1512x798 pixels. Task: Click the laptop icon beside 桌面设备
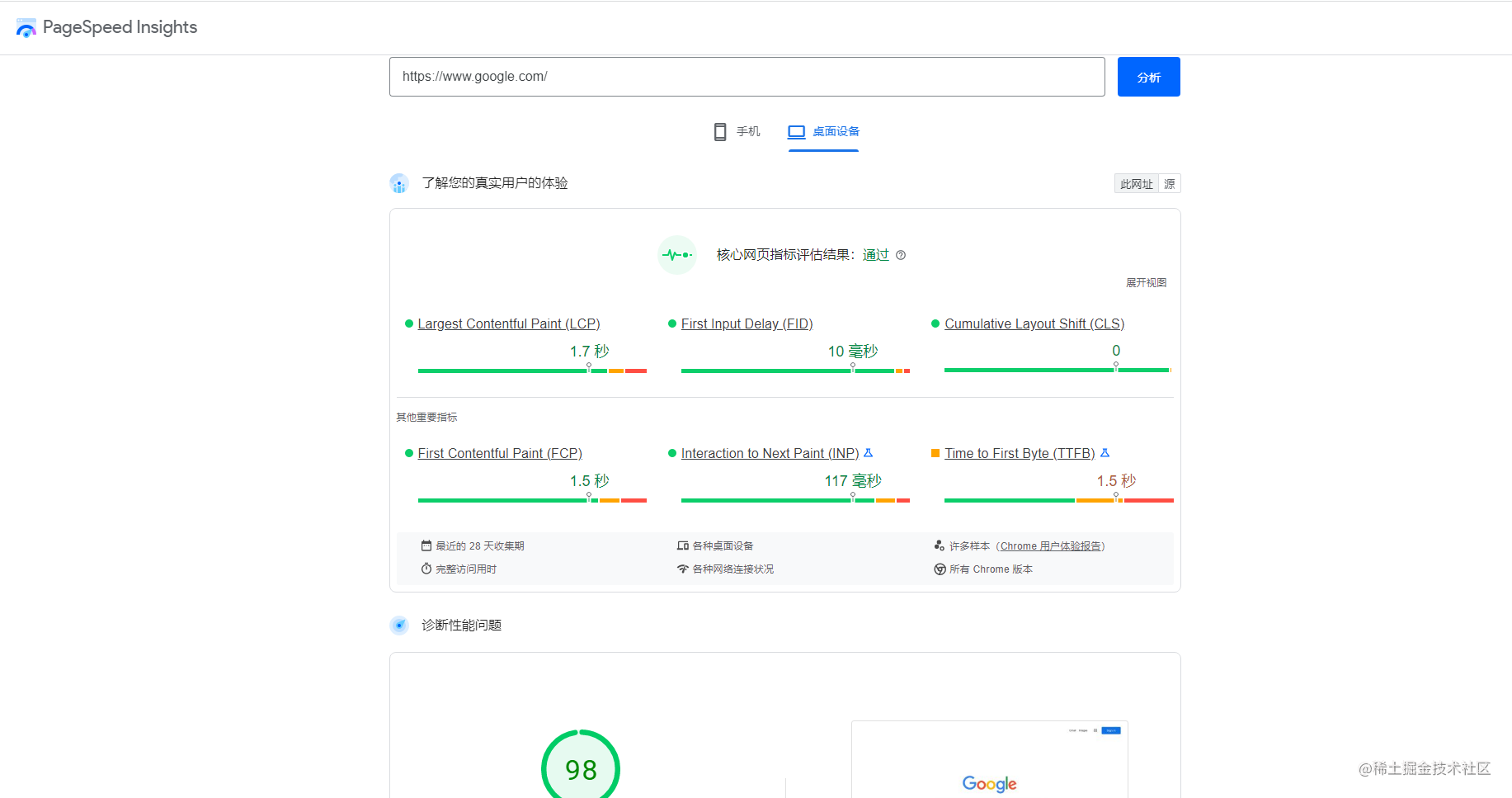(796, 132)
